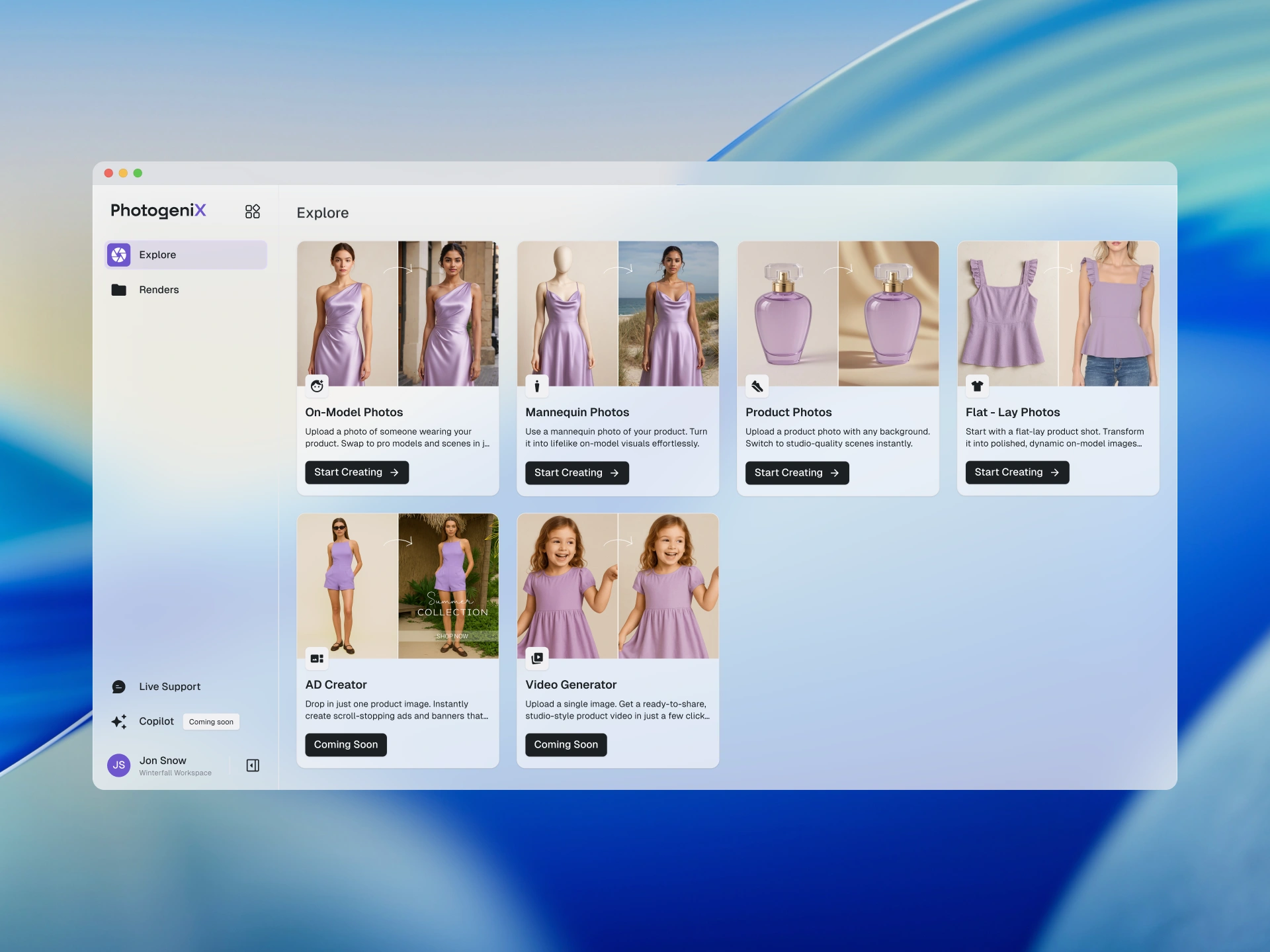Click the Mannequin Photos figure icon badge
The height and width of the screenshot is (952, 1270).
click(537, 386)
